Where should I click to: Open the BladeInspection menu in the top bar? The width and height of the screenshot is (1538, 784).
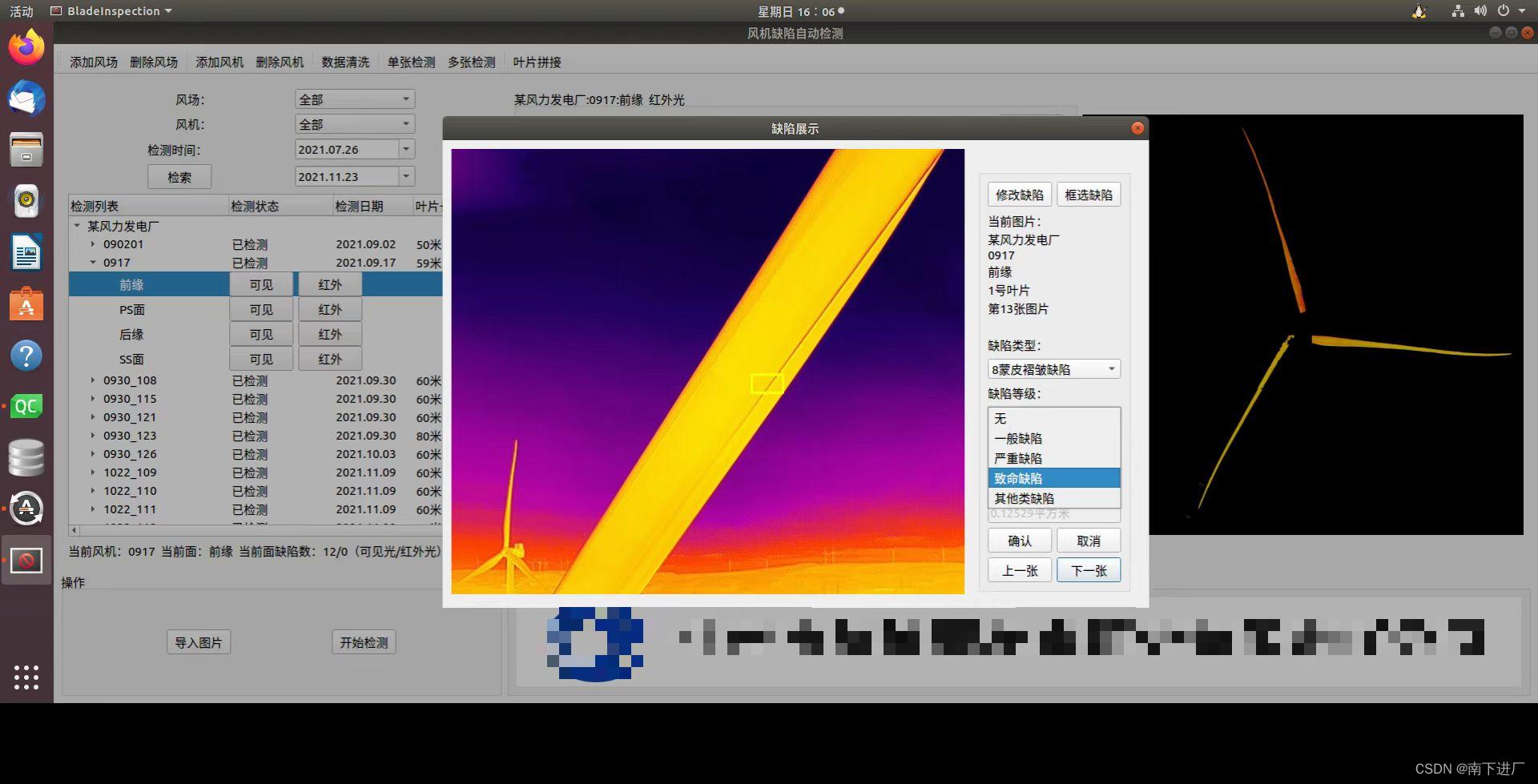coord(109,10)
